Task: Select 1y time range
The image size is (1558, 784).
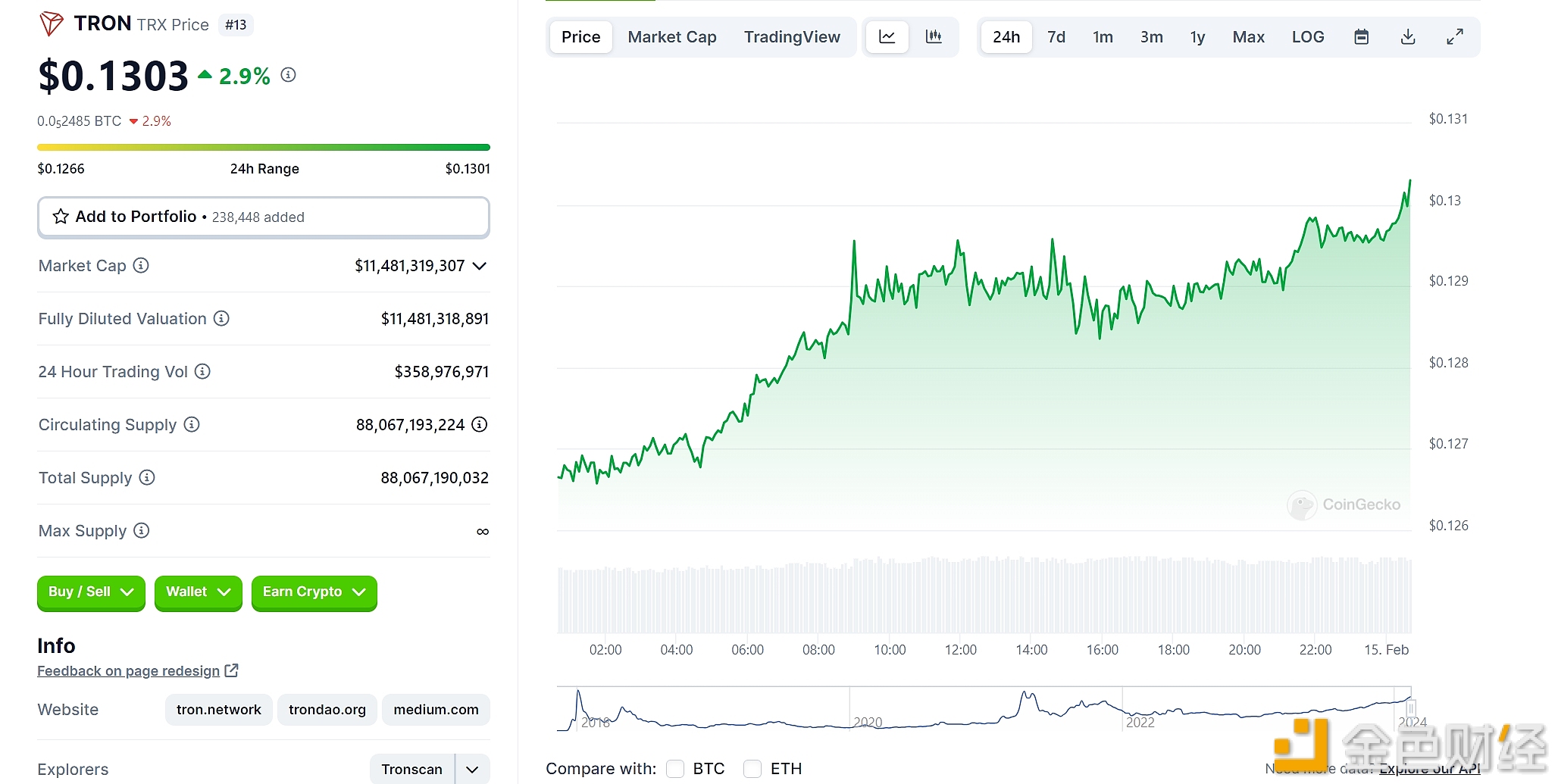Action: 1197,37
